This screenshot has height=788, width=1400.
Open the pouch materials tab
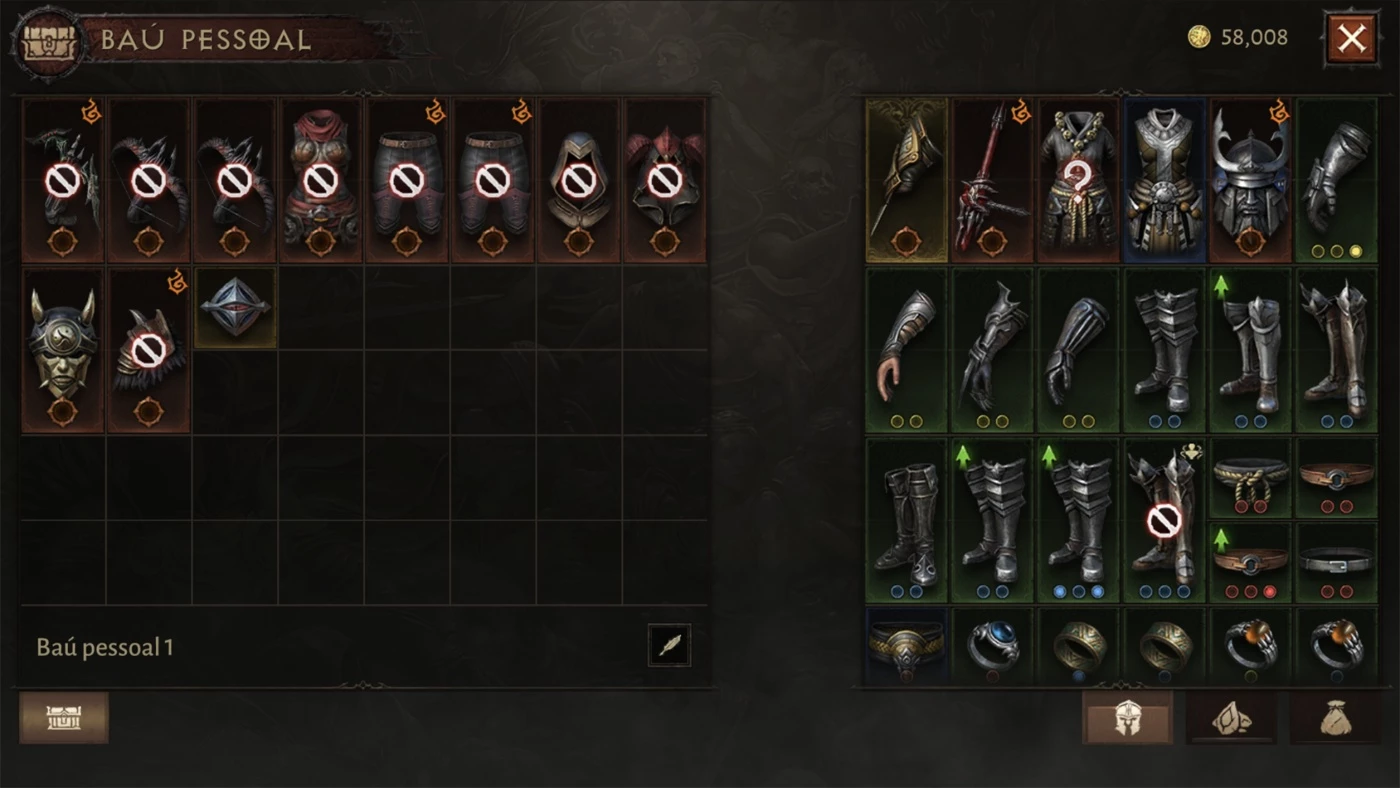[1335, 717]
